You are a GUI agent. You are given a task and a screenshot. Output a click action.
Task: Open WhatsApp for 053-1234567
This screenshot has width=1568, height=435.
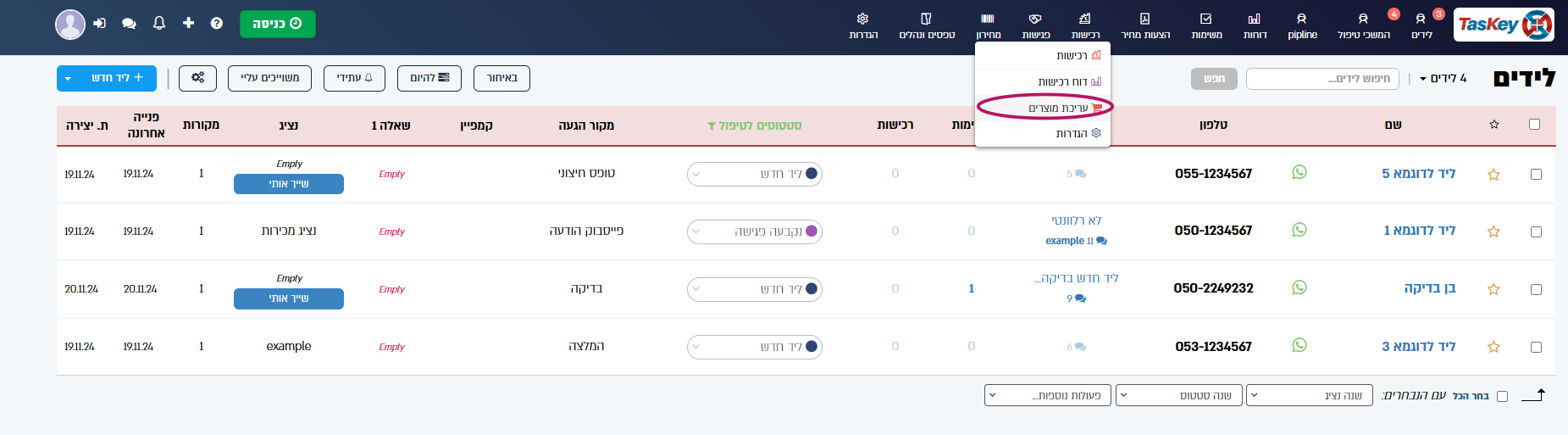point(1299,345)
